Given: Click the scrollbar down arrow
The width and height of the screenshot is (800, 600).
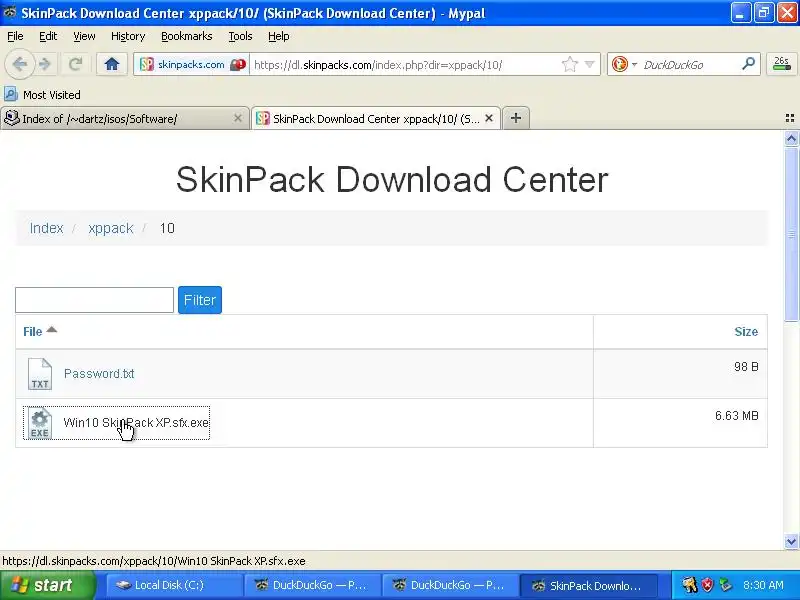Looking at the screenshot, I should click(x=791, y=541).
